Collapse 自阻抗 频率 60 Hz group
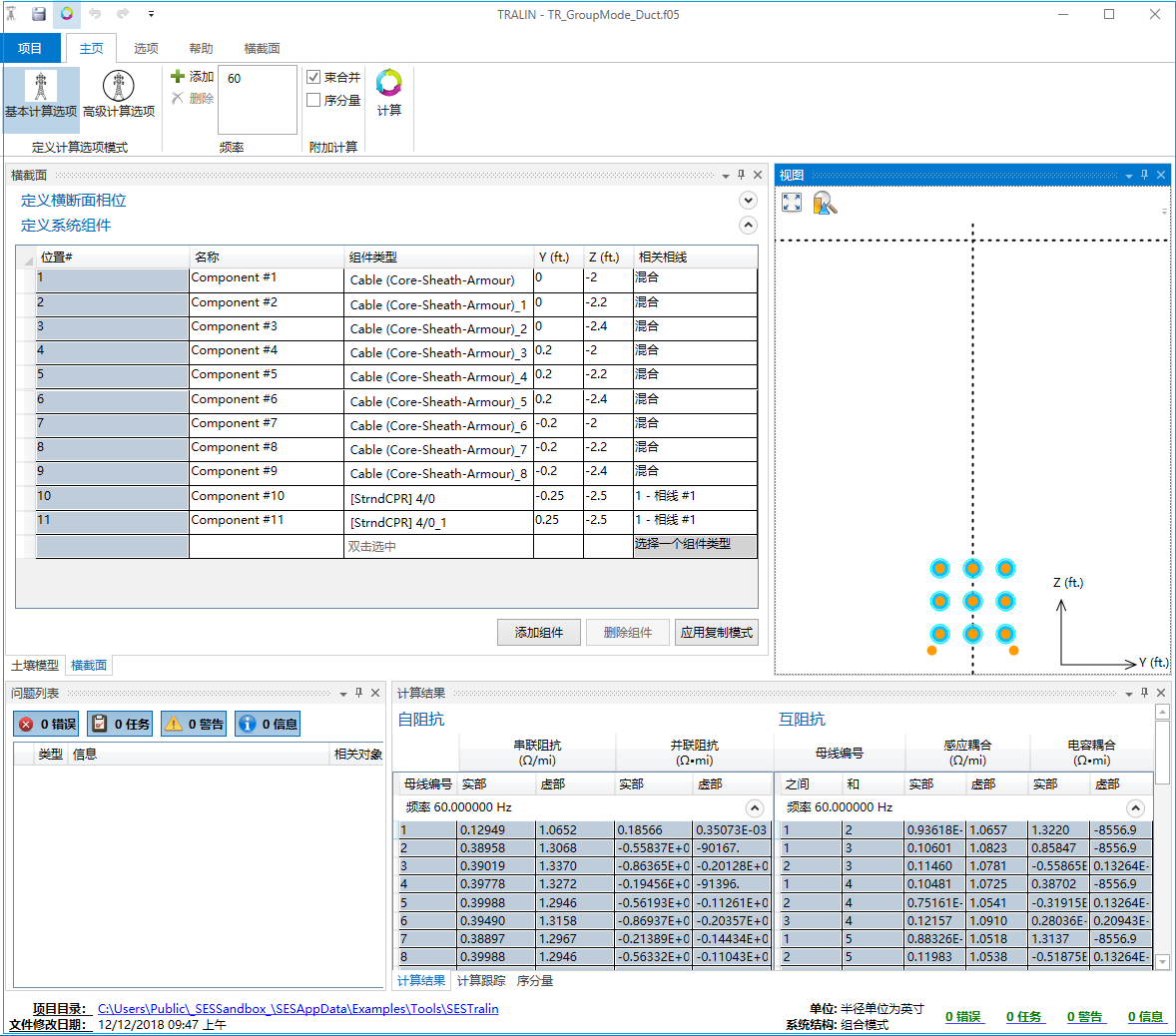 click(755, 808)
